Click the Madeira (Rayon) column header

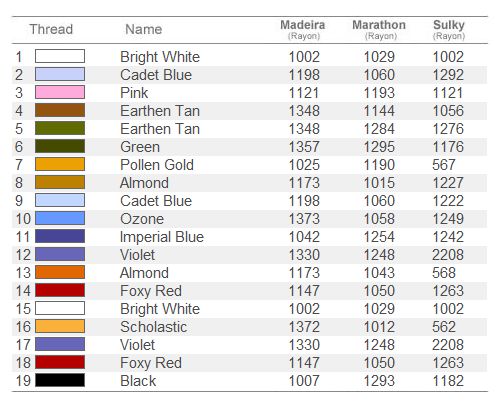303,30
